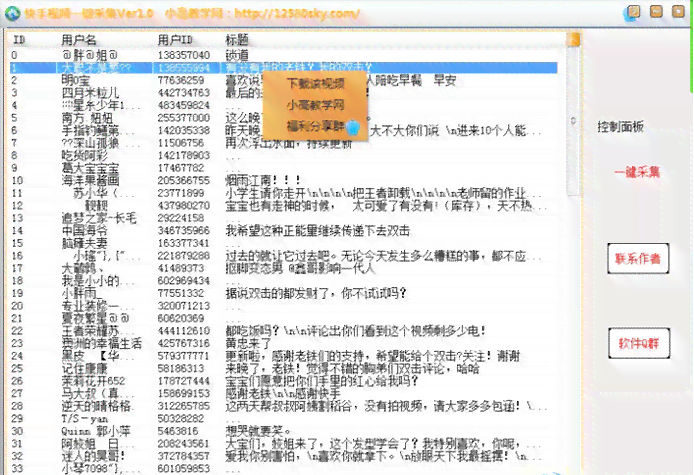
Task: Click the 联系作者 button
Action: 638,258
